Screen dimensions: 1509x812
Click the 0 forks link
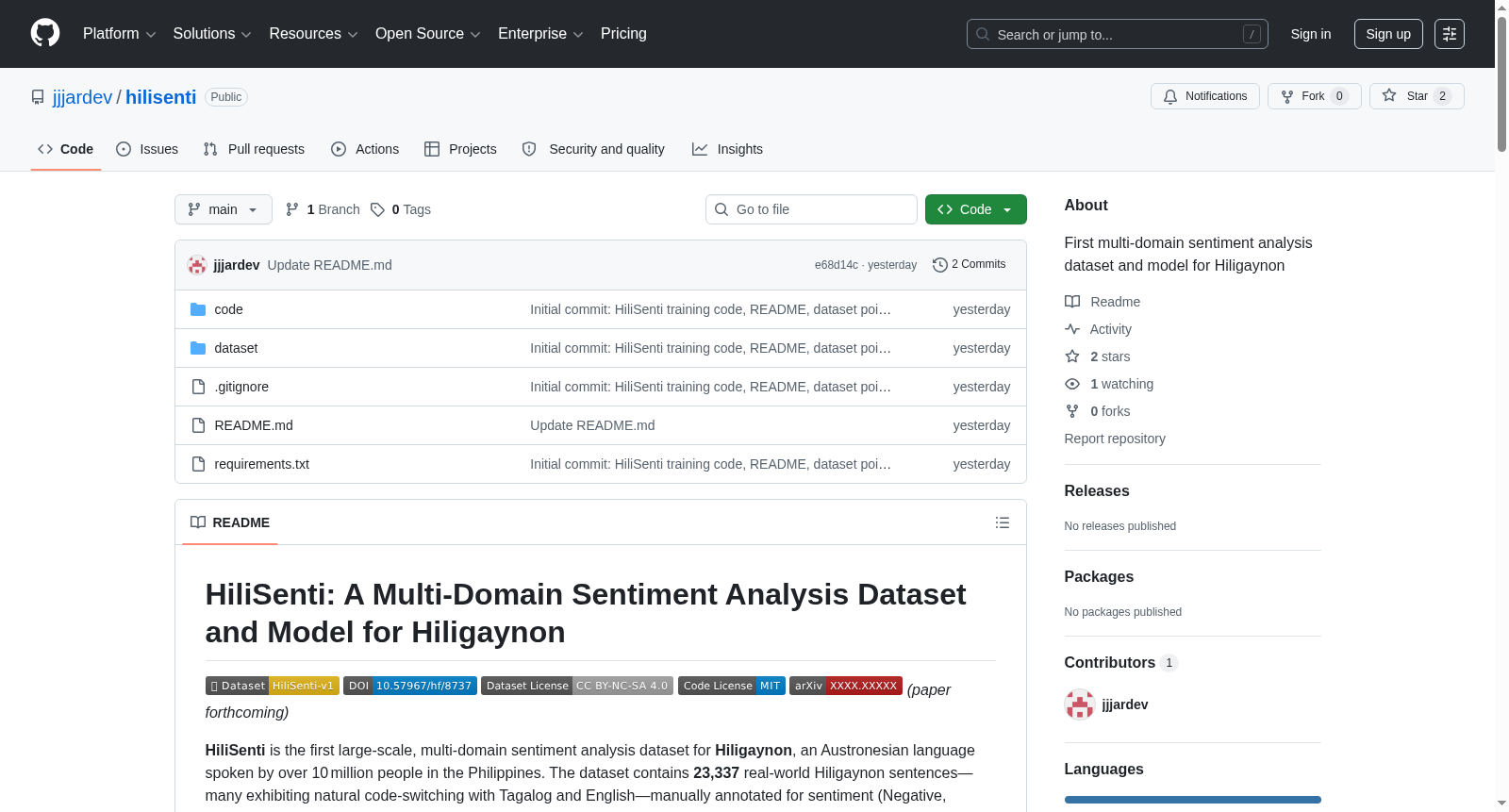click(1098, 411)
